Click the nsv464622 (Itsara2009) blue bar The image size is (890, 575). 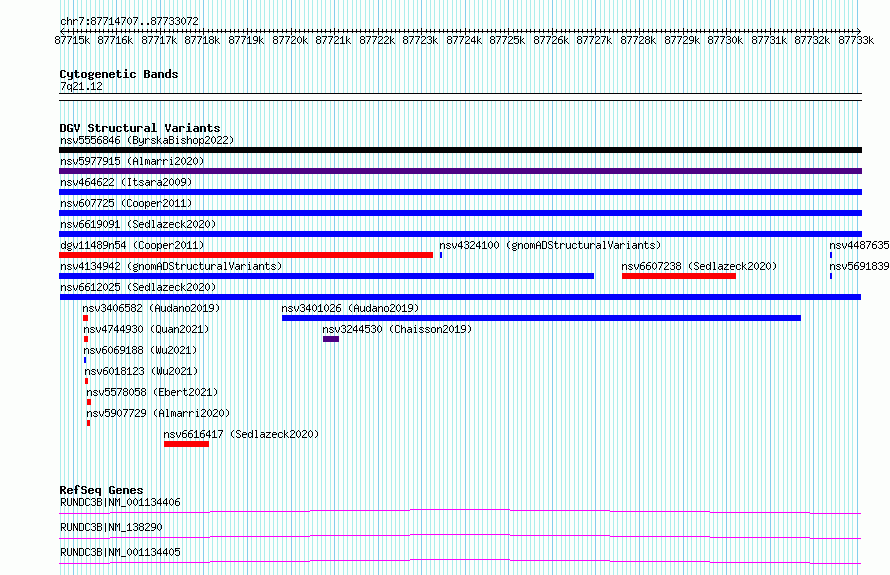tap(460, 192)
